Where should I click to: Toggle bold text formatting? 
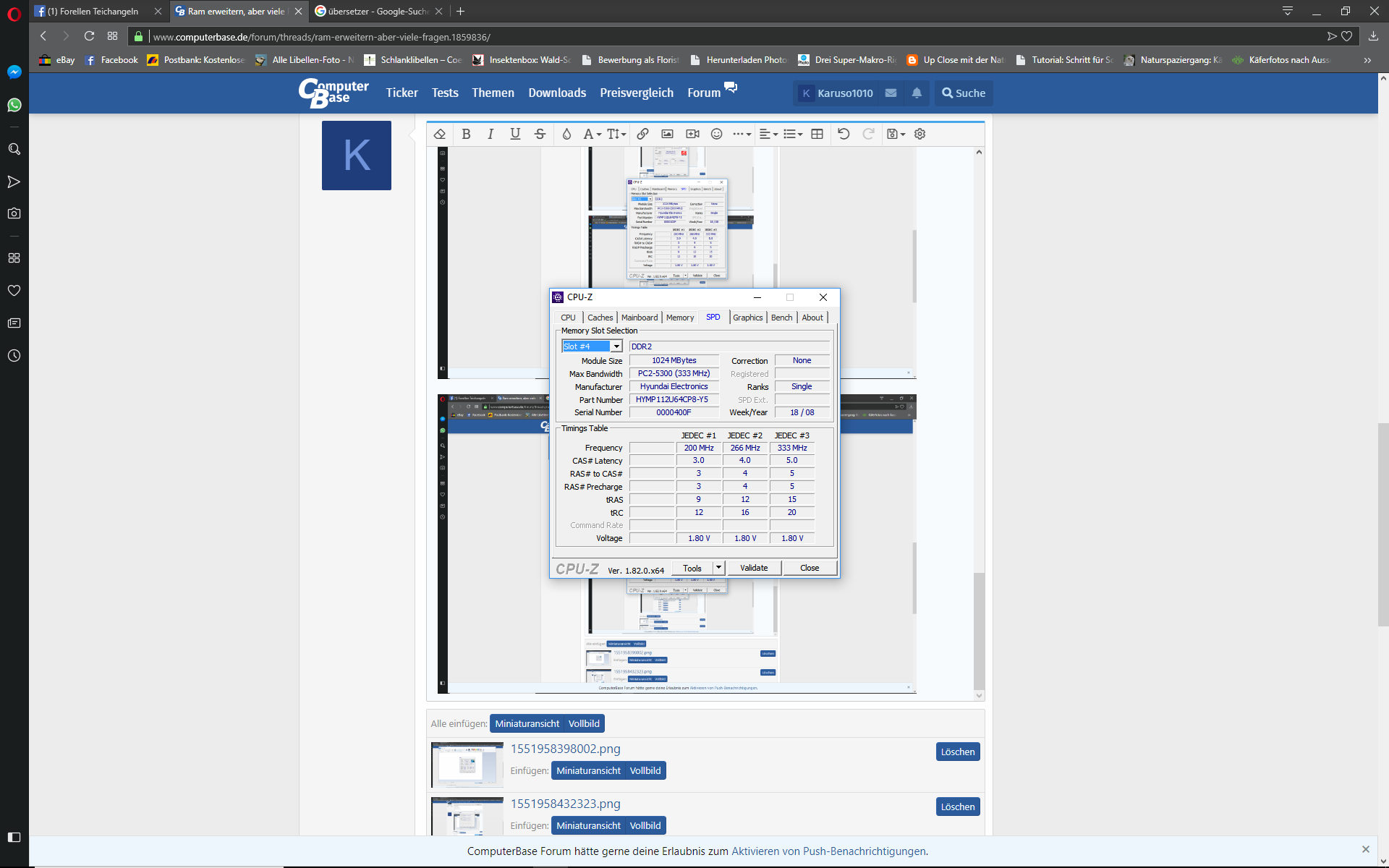[466, 134]
